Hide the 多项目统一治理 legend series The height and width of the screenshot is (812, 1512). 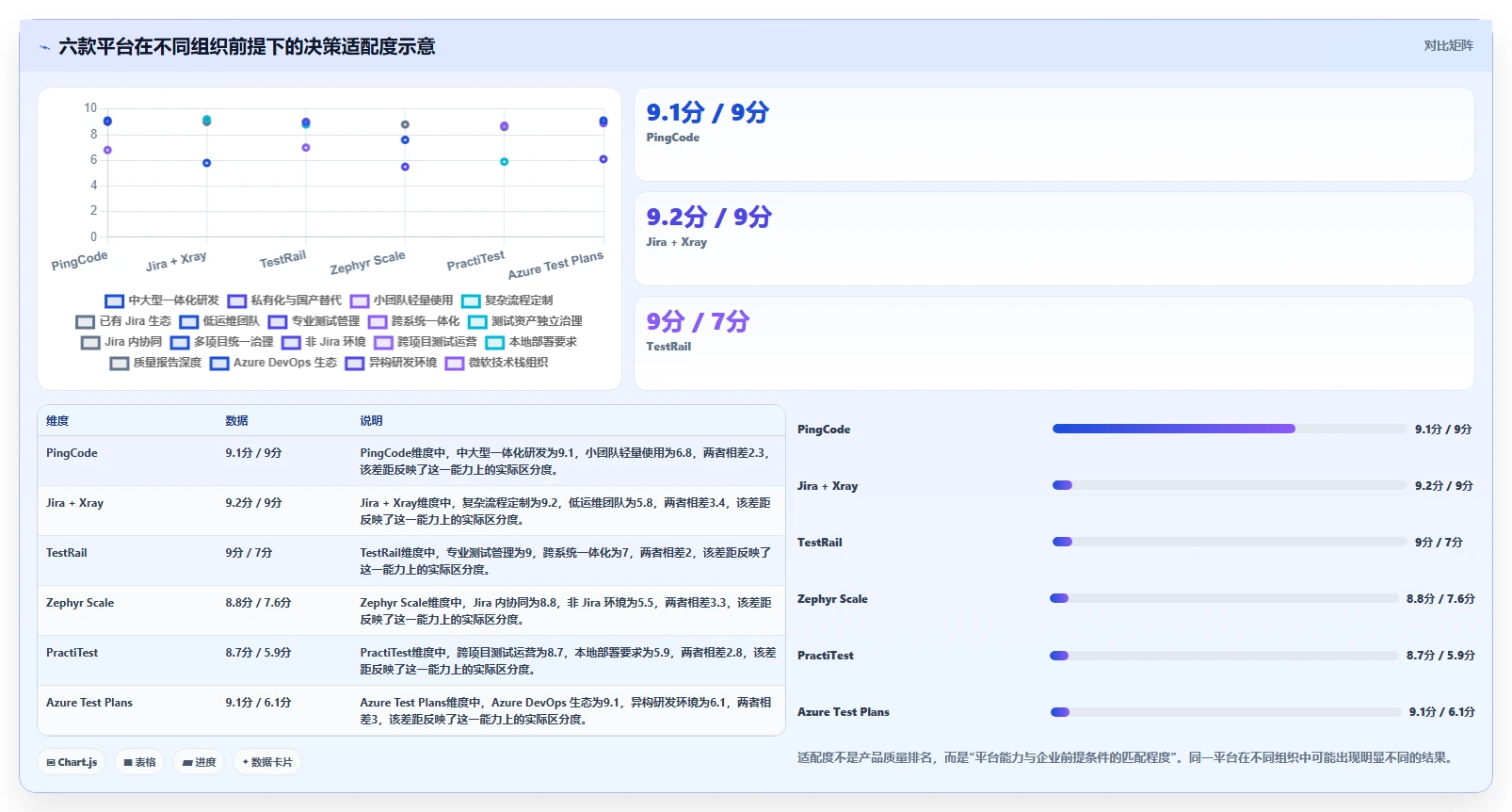221,342
